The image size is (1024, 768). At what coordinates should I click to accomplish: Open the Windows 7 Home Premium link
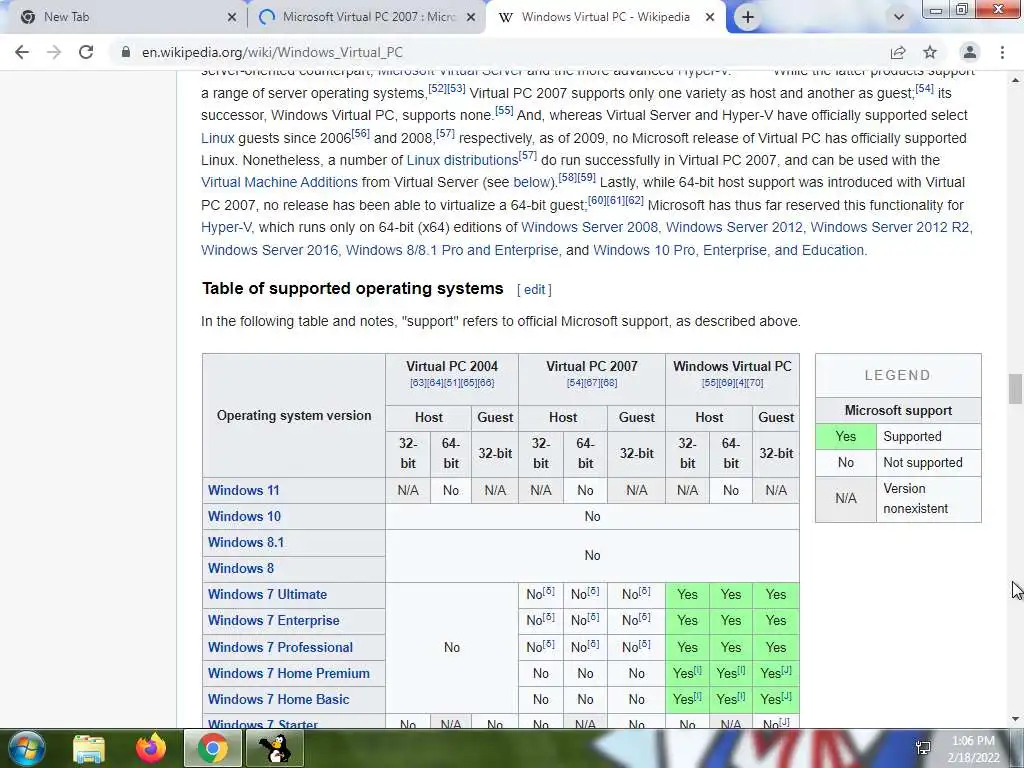(x=289, y=673)
